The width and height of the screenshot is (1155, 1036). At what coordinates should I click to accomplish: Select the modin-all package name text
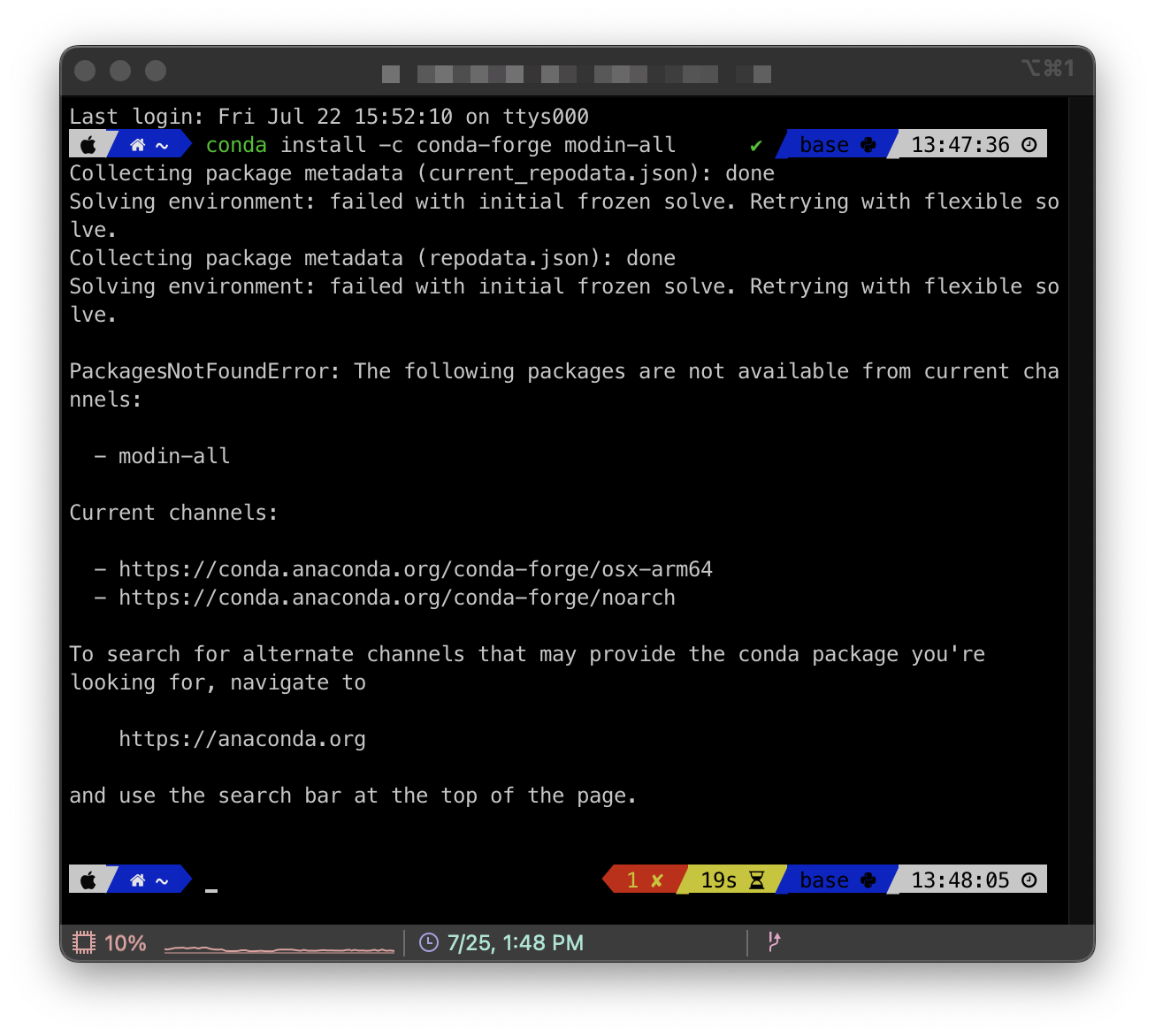173,455
